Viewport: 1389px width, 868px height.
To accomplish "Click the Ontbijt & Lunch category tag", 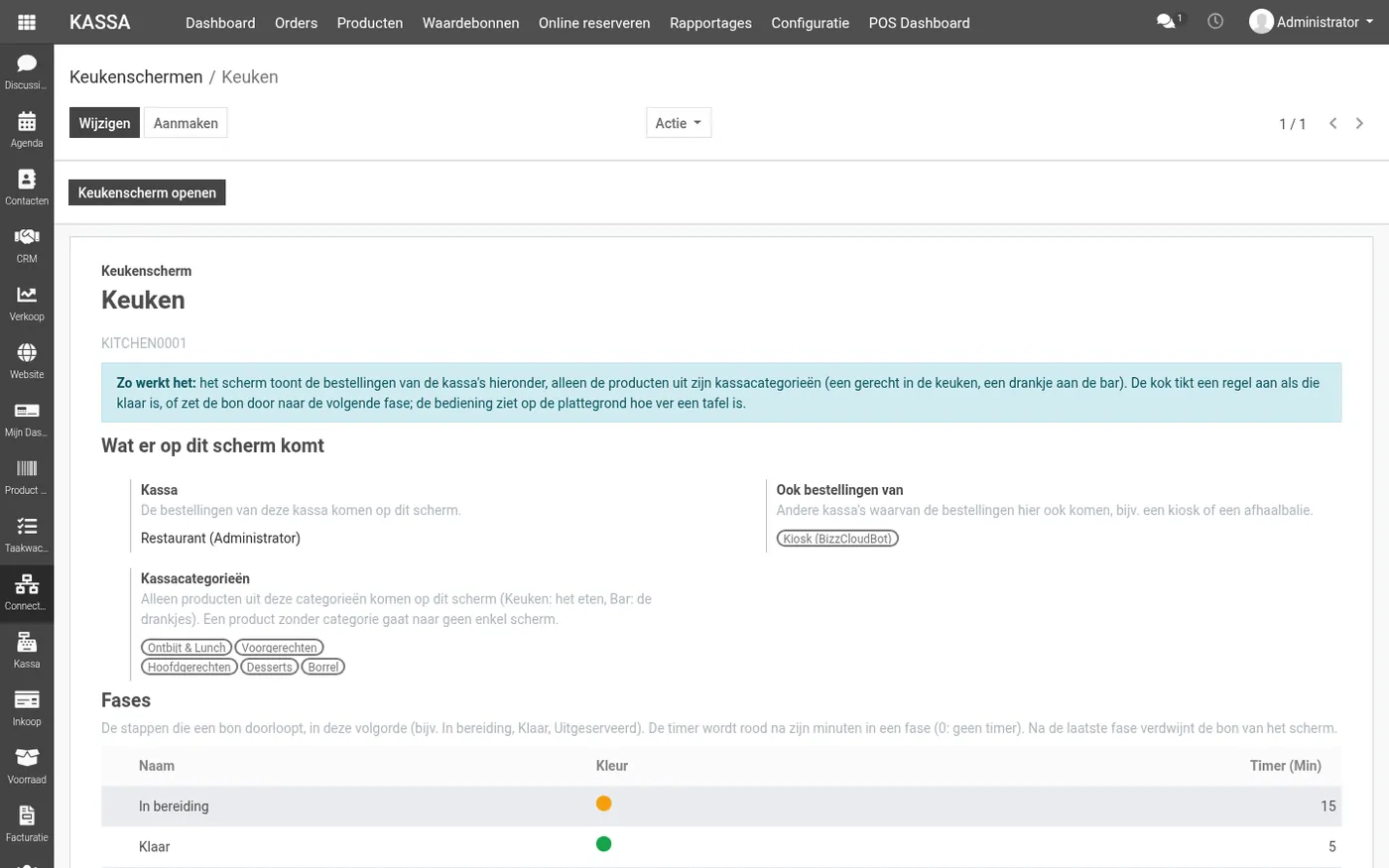I will point(187,647).
